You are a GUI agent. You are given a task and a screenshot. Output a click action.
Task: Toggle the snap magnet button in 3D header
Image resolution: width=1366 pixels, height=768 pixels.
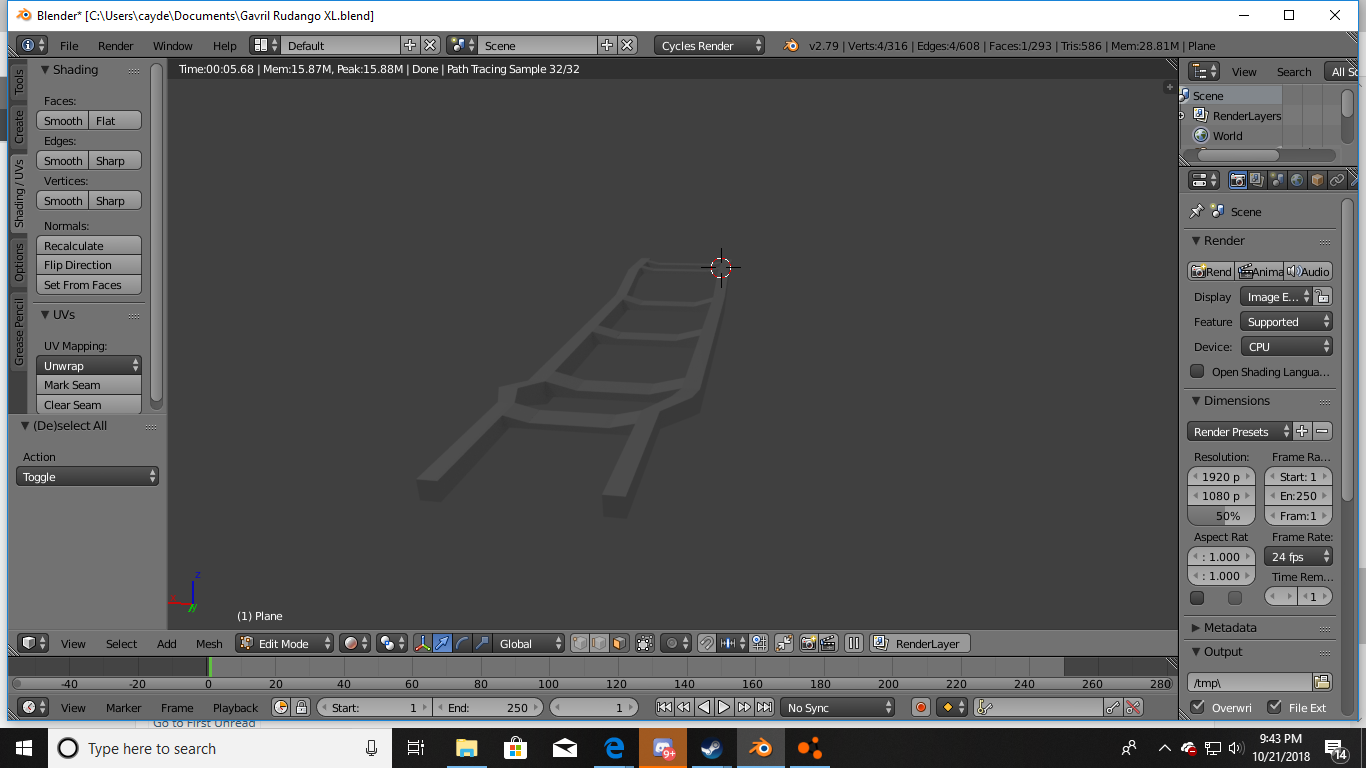click(x=706, y=643)
